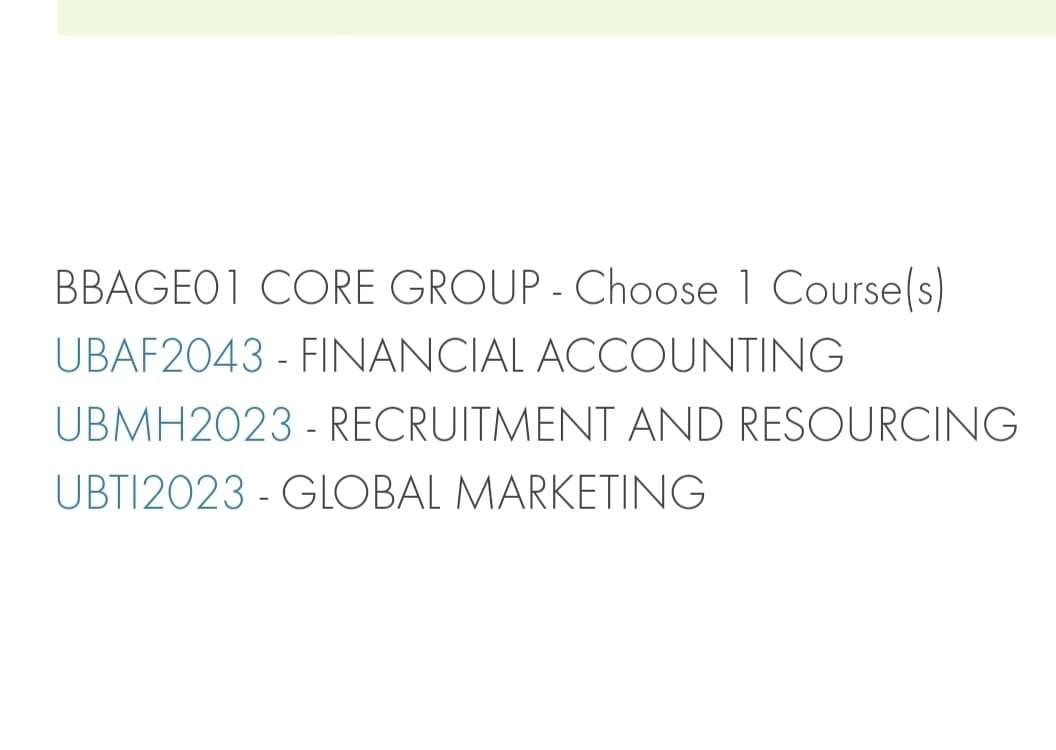Image resolution: width=1056 pixels, height=750 pixels.
Task: Click the Choose 1 Course(s) text
Action: pyautogui.click(x=760, y=289)
